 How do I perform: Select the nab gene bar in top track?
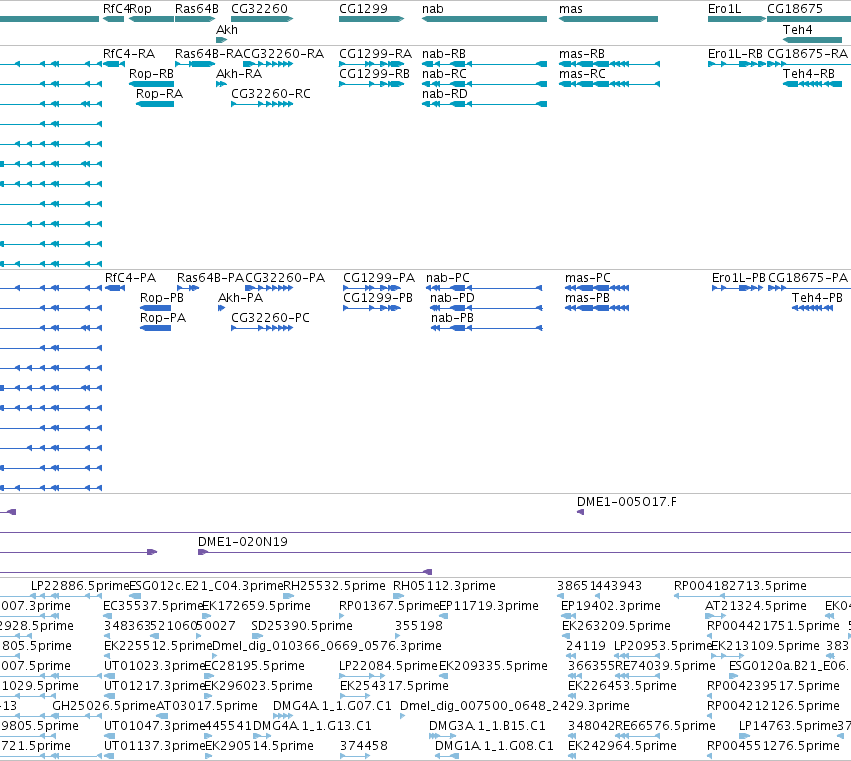(485, 19)
